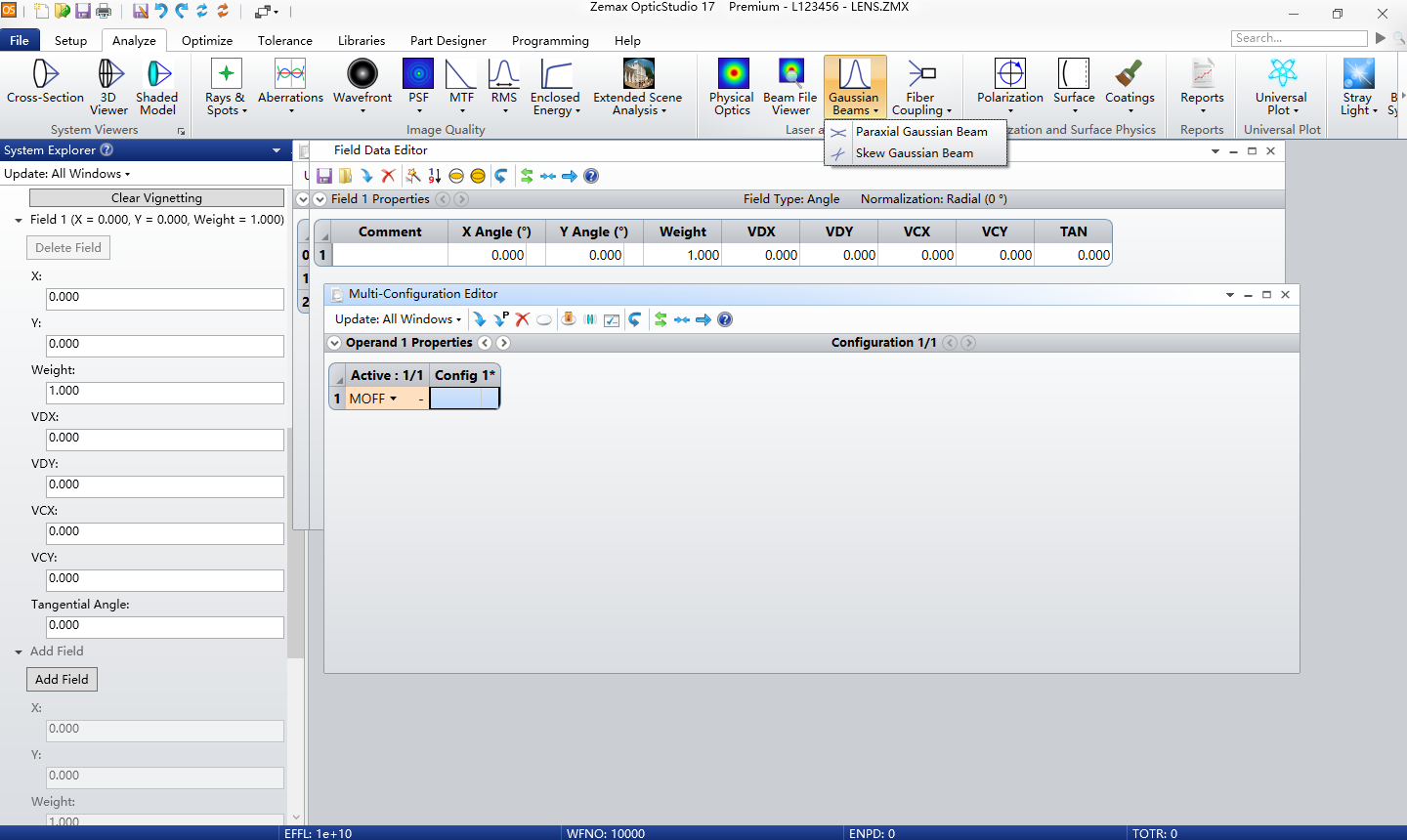The image size is (1407, 840).
Task: Save fields using Field Data Editor save icon
Action: click(324, 176)
